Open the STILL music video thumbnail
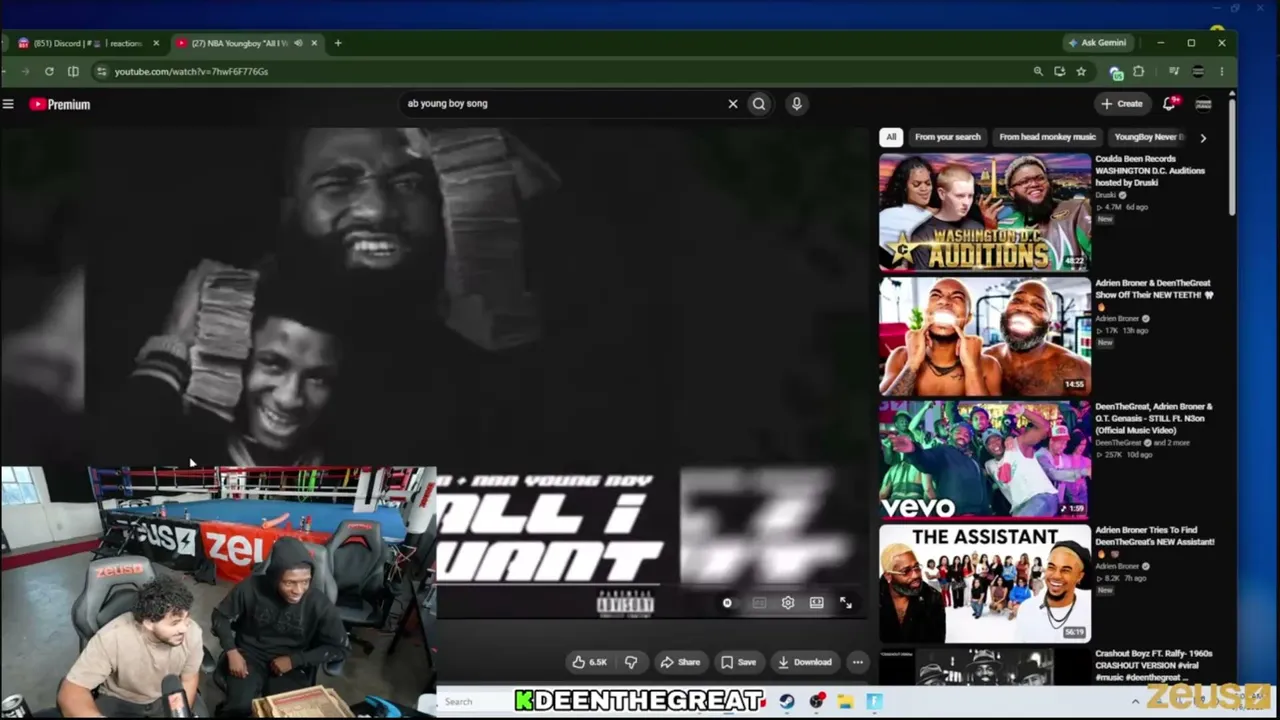1280x720 pixels. tap(985, 460)
